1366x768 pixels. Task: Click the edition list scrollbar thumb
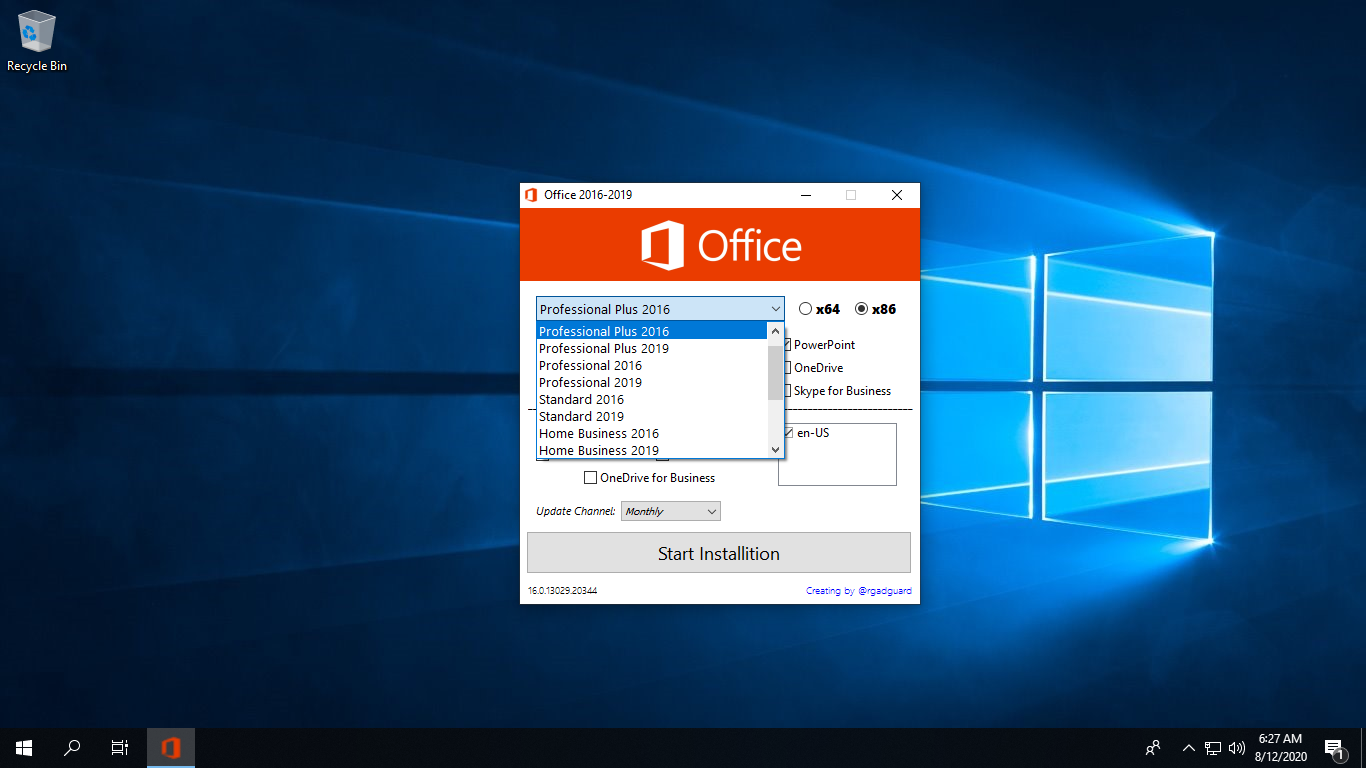pos(775,372)
